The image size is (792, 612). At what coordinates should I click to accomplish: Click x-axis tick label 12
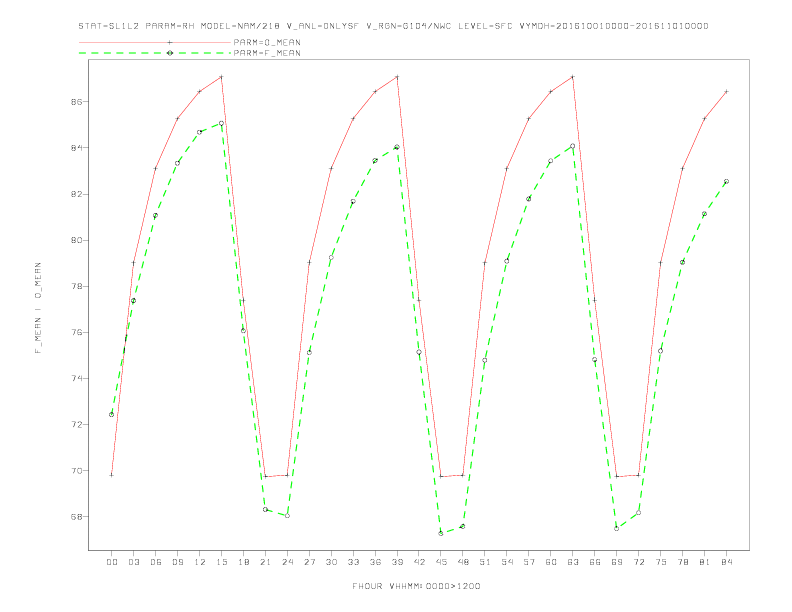tap(200, 562)
